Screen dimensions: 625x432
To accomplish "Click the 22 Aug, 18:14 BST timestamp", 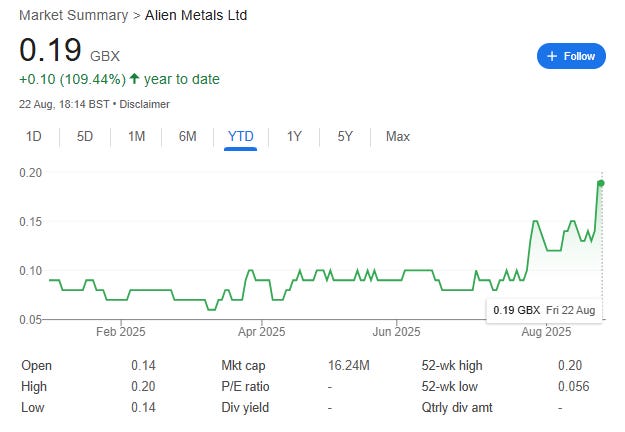I will pyautogui.click(x=64, y=104).
